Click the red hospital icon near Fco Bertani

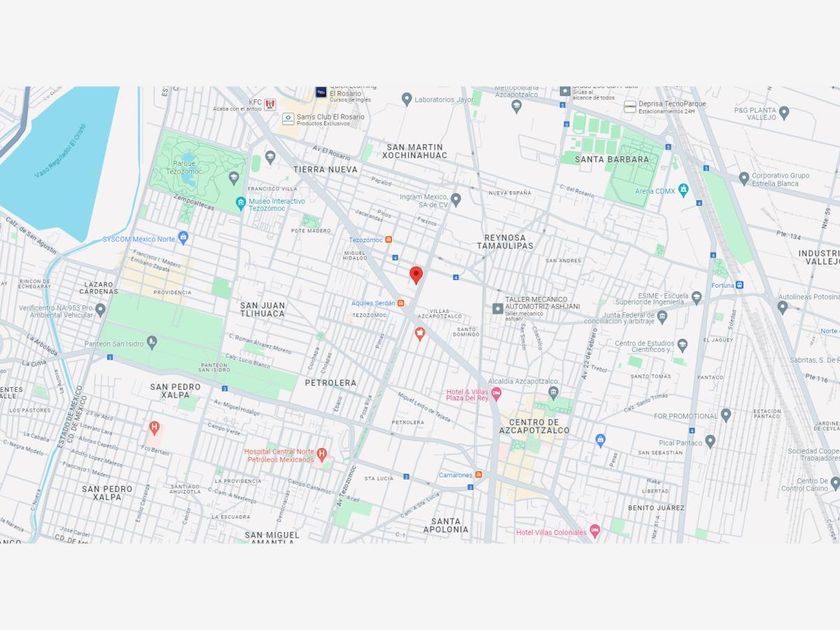(154, 428)
